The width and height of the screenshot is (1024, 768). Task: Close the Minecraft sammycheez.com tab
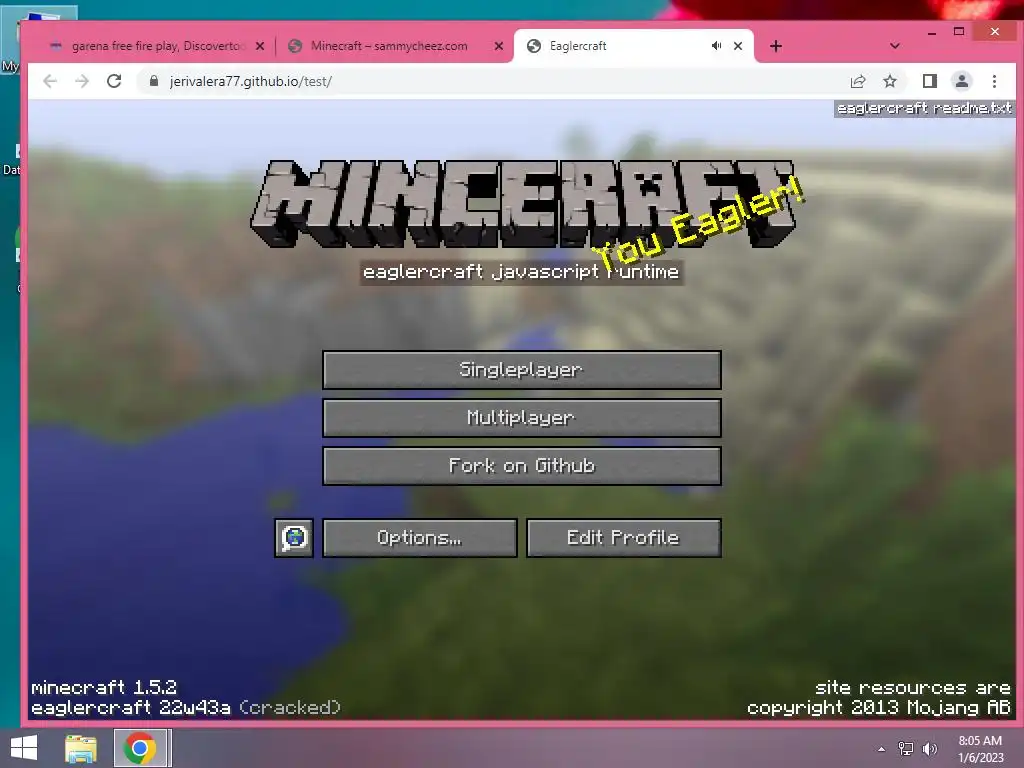tap(499, 46)
